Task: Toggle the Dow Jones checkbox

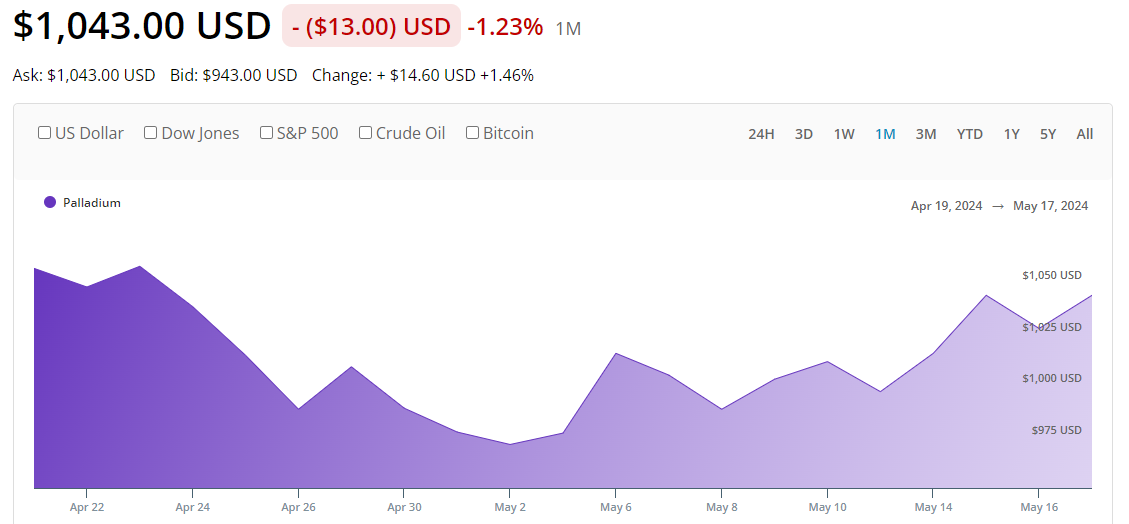Action: coord(151,133)
